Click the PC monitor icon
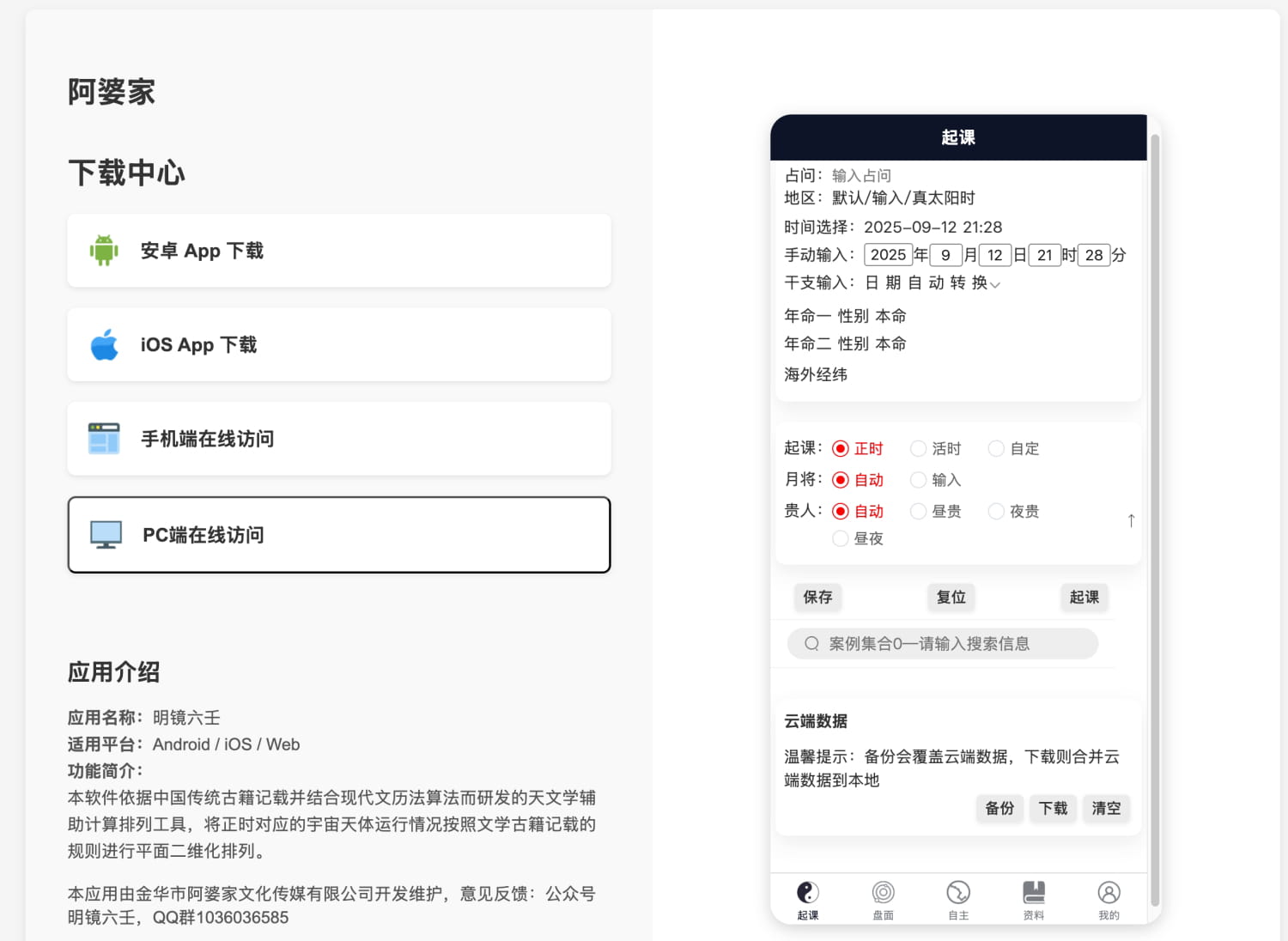Image resolution: width=1288 pixels, height=941 pixels. click(104, 533)
